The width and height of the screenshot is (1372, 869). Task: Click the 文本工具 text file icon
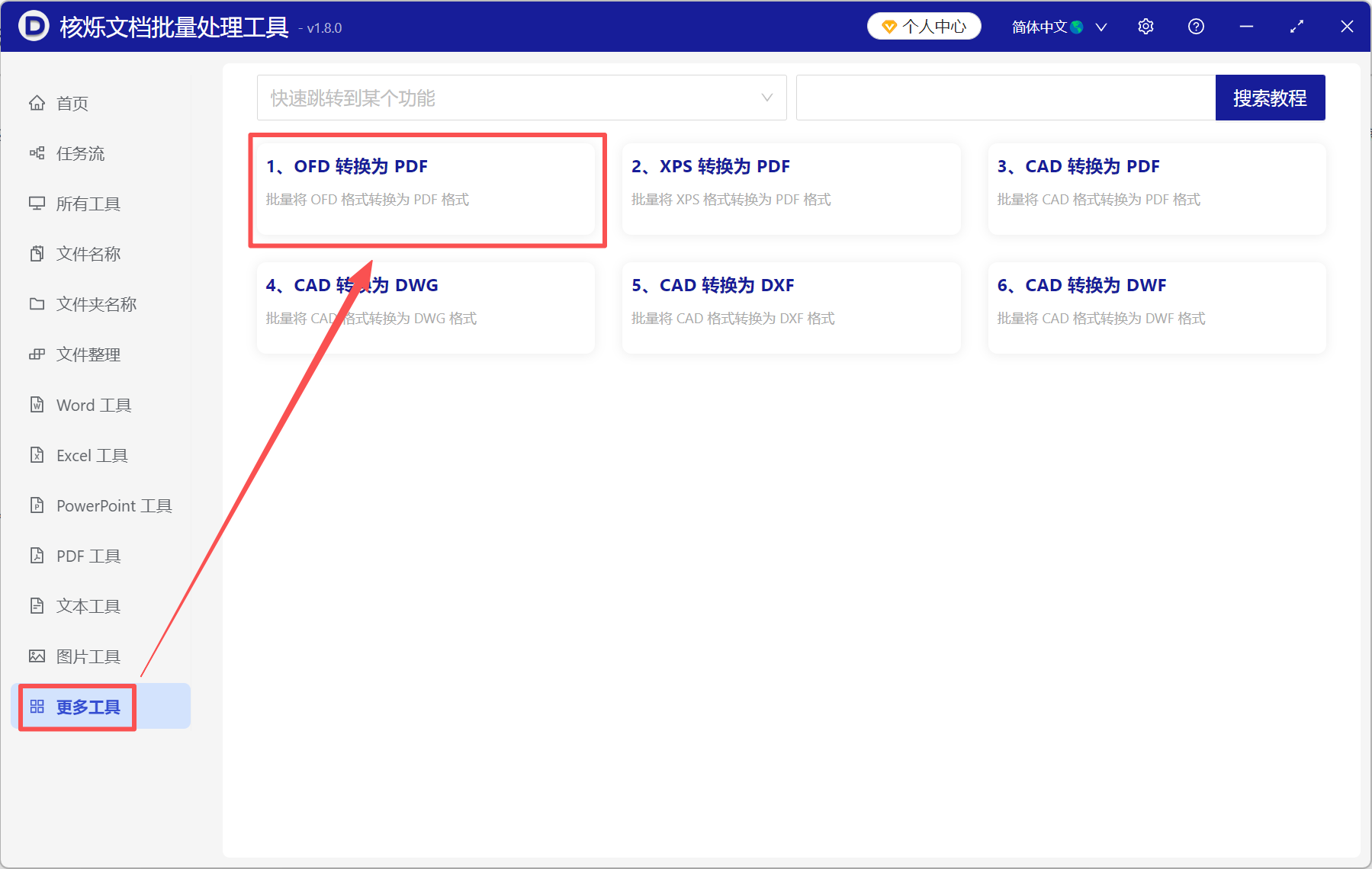point(37,606)
